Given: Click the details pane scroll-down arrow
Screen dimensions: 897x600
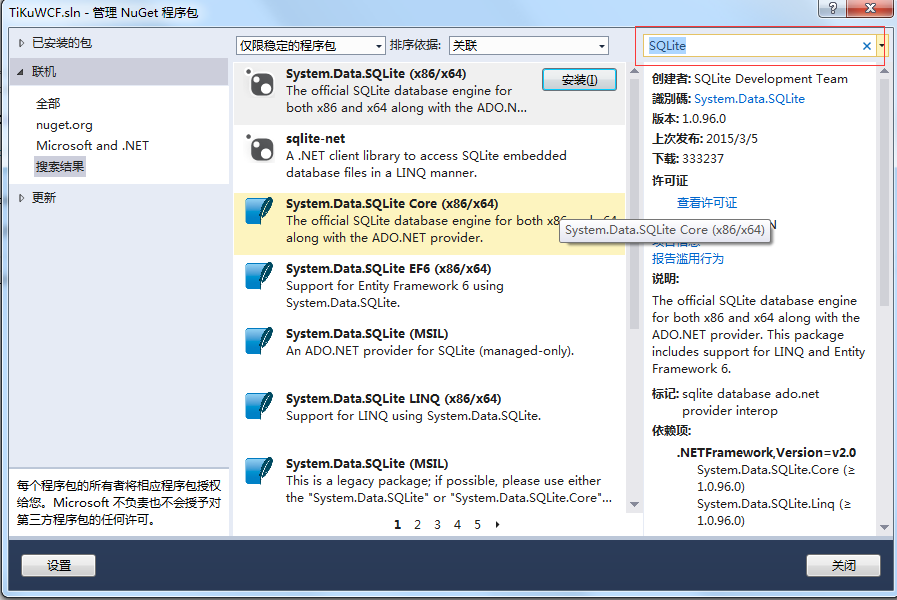Looking at the screenshot, I should pos(884,527).
